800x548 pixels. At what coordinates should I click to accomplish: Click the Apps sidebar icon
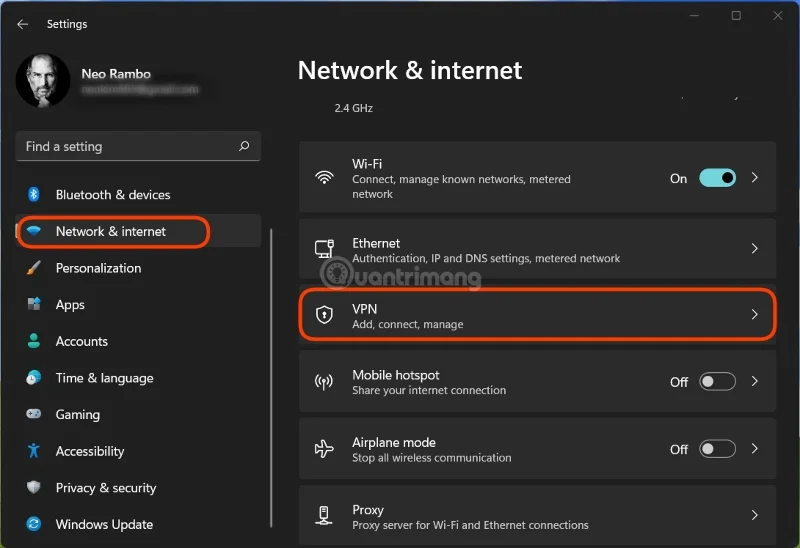point(34,304)
